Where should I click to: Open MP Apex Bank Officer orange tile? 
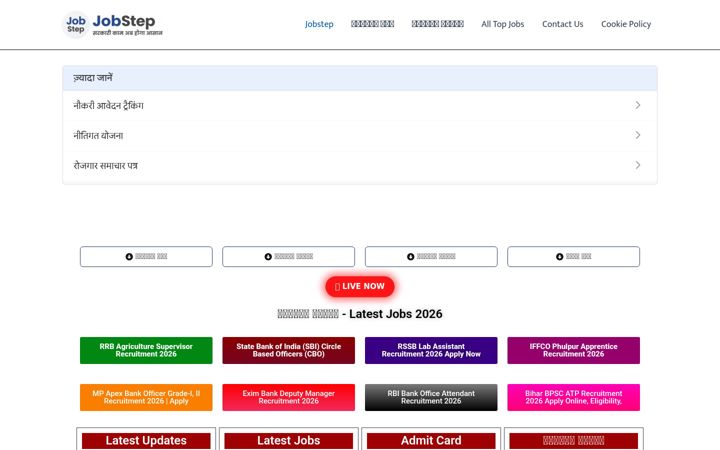[x=146, y=397]
